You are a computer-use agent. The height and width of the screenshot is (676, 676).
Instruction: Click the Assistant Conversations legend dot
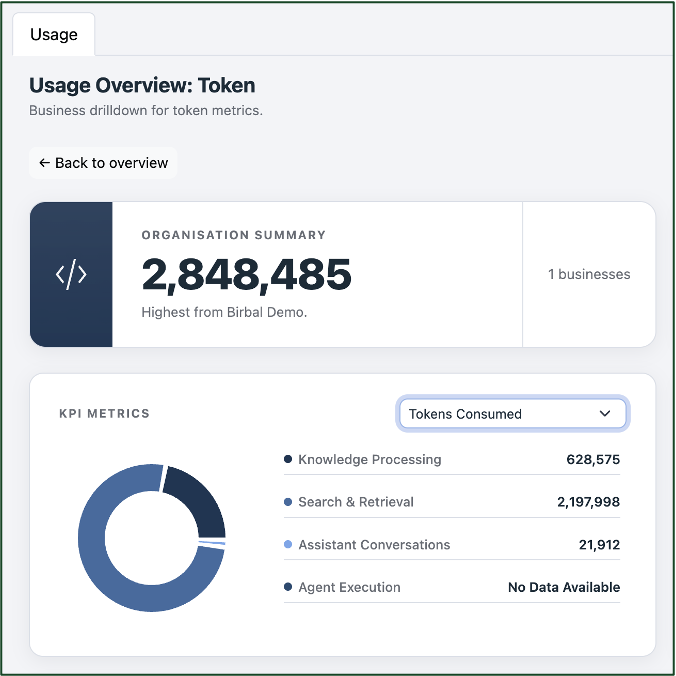(x=288, y=545)
